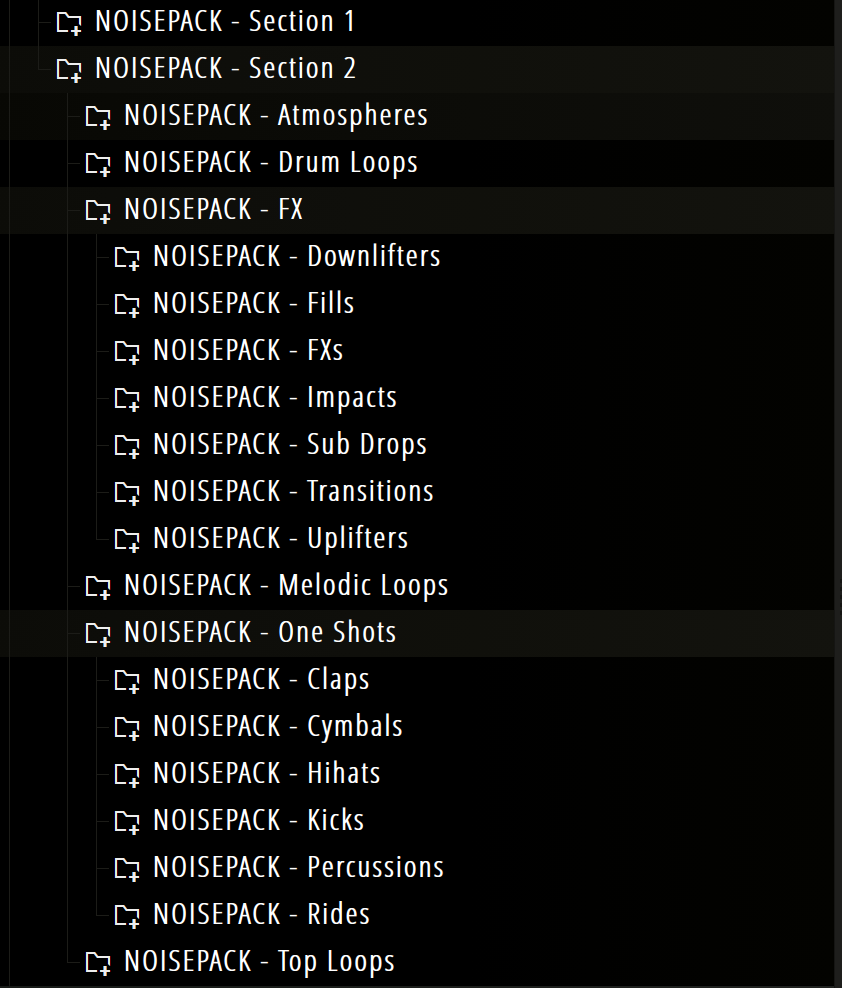
Task: Open the NOISEPACK - Transitions folder
Action: tap(293, 491)
